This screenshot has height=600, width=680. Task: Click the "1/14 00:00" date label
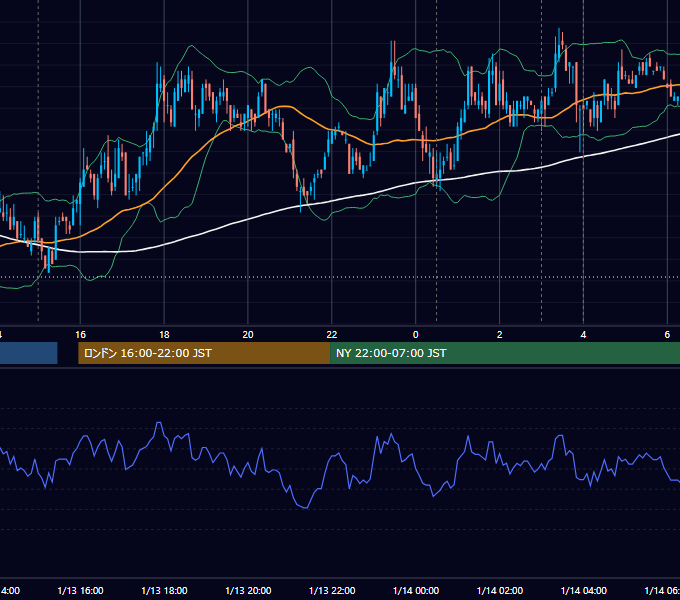416,590
